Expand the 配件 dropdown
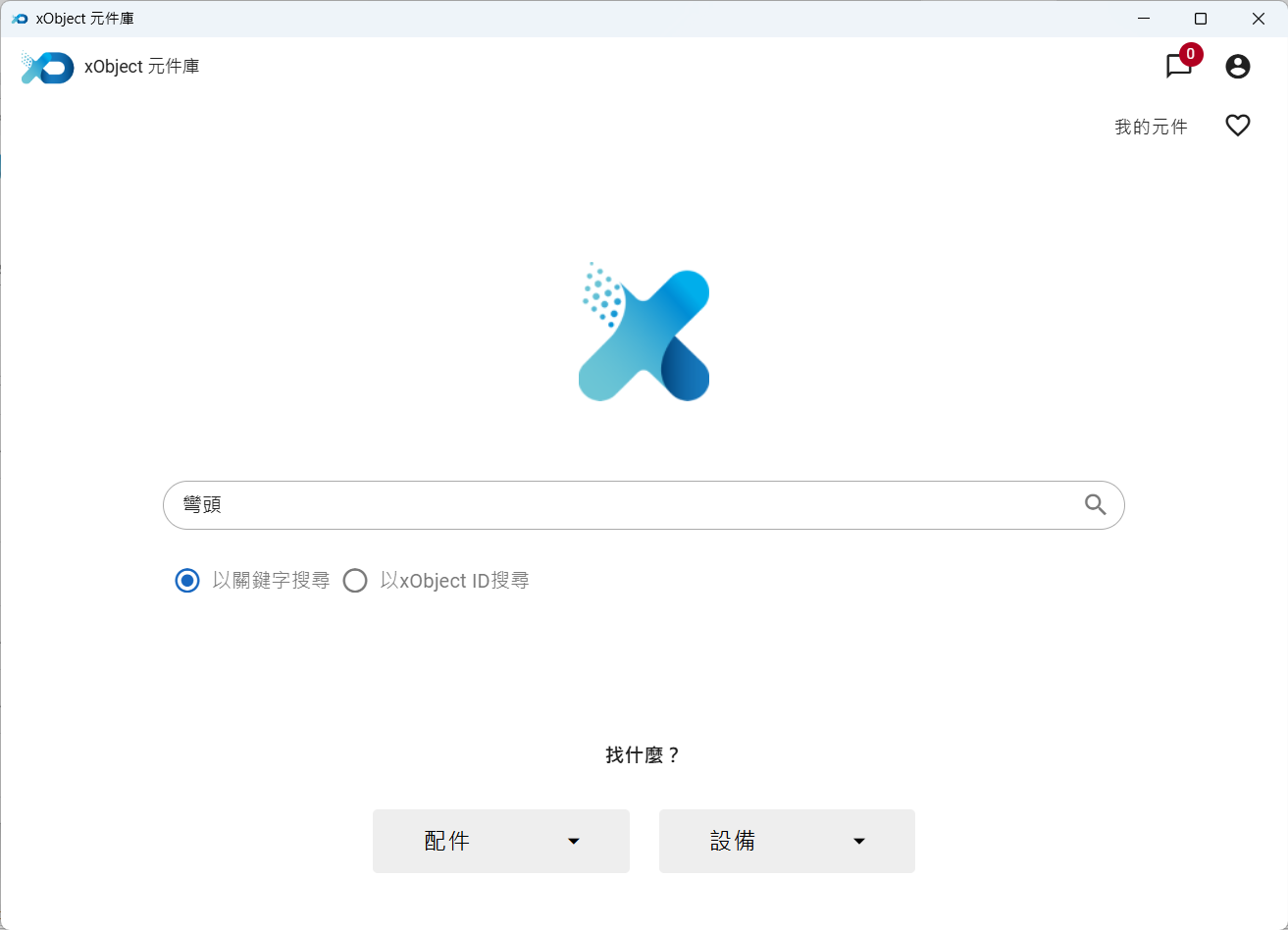The image size is (1288, 930). pos(500,841)
